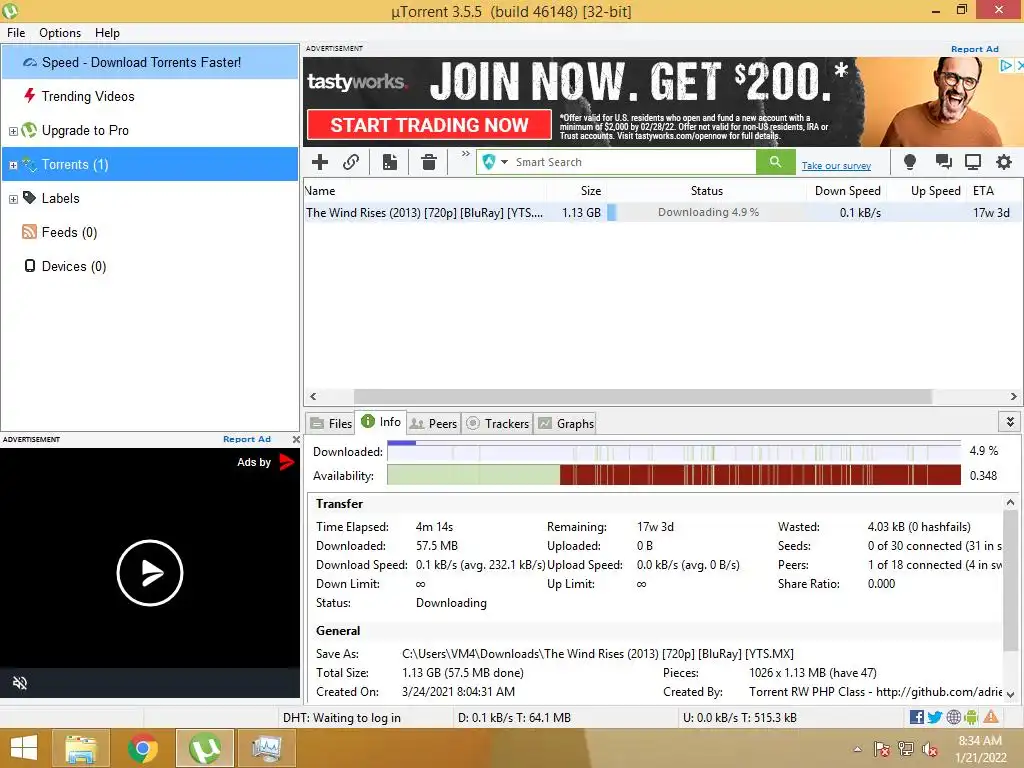Click the Facebook icon in status bar

click(x=916, y=718)
